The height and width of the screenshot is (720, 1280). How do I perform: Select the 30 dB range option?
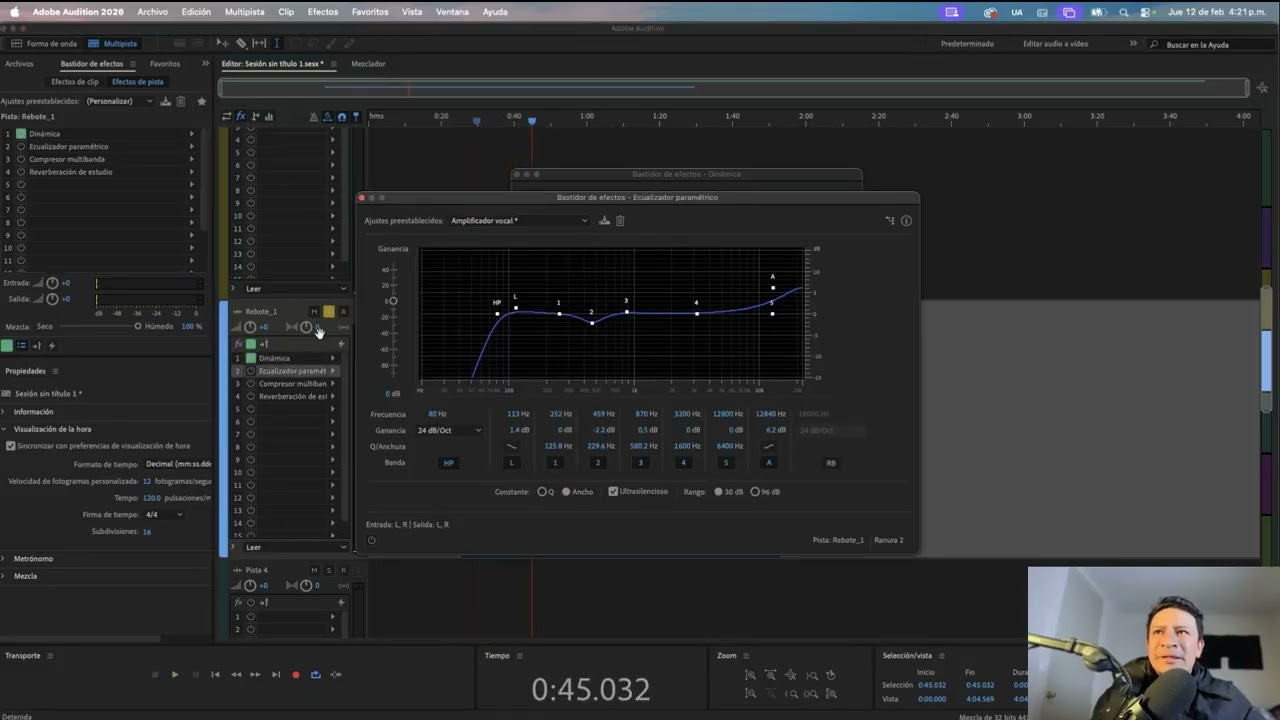(x=718, y=492)
